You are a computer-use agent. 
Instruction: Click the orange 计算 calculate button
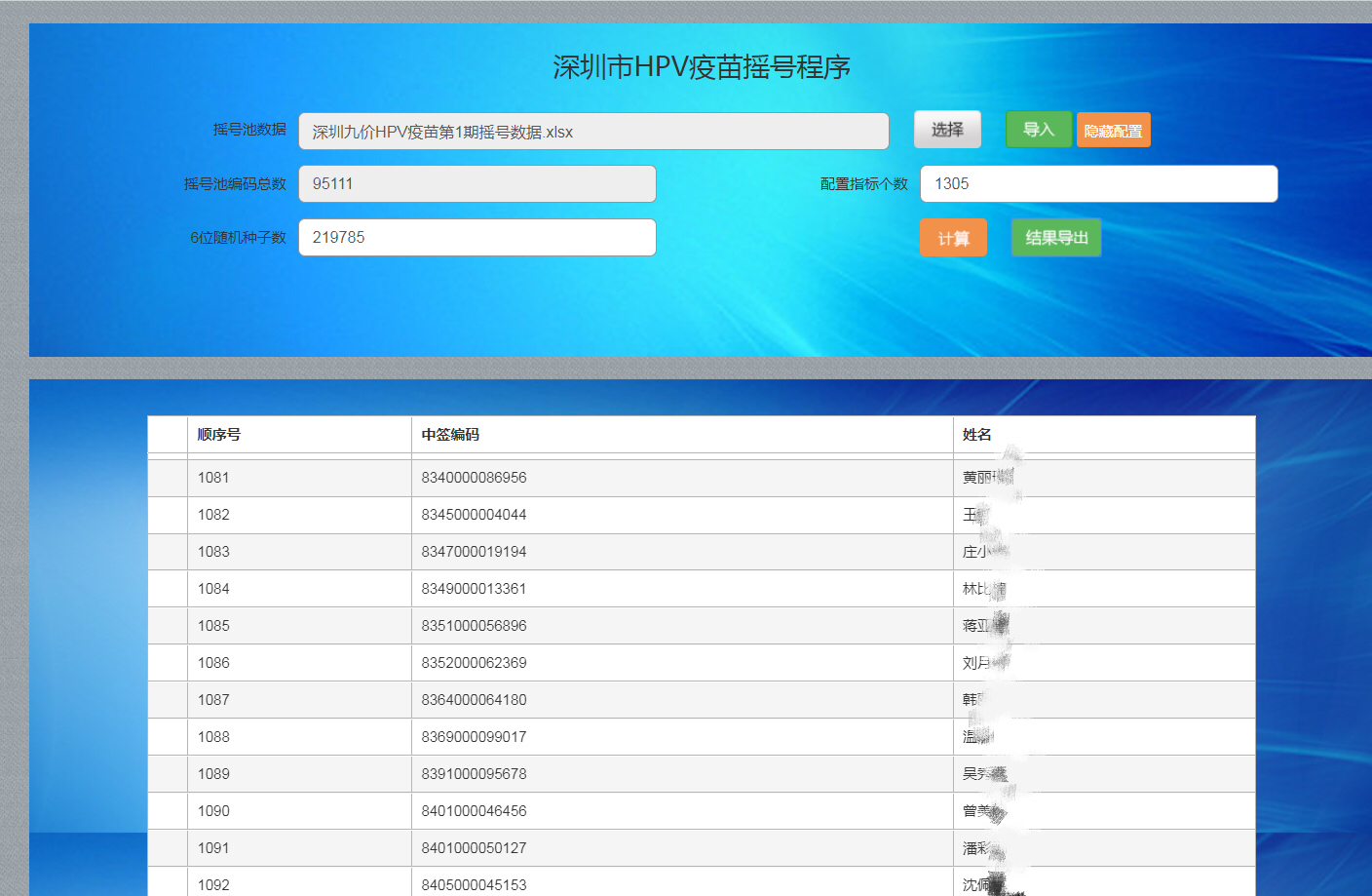coord(953,238)
